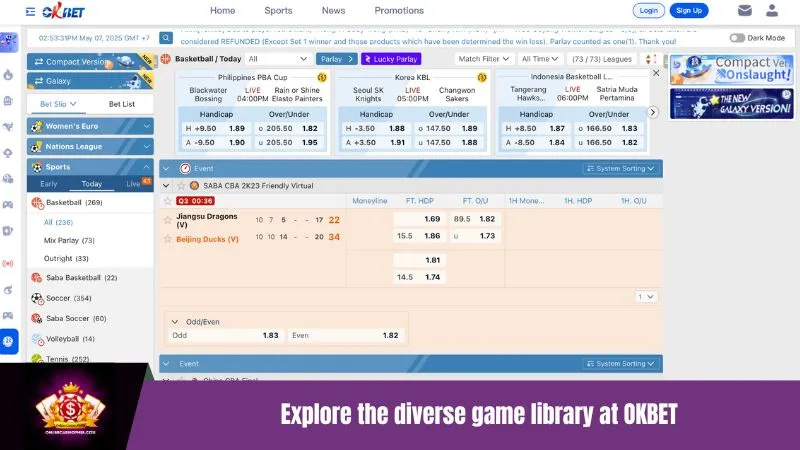Go to Sports in top navigation
Screen dimensions: 800x450
pos(278,10)
